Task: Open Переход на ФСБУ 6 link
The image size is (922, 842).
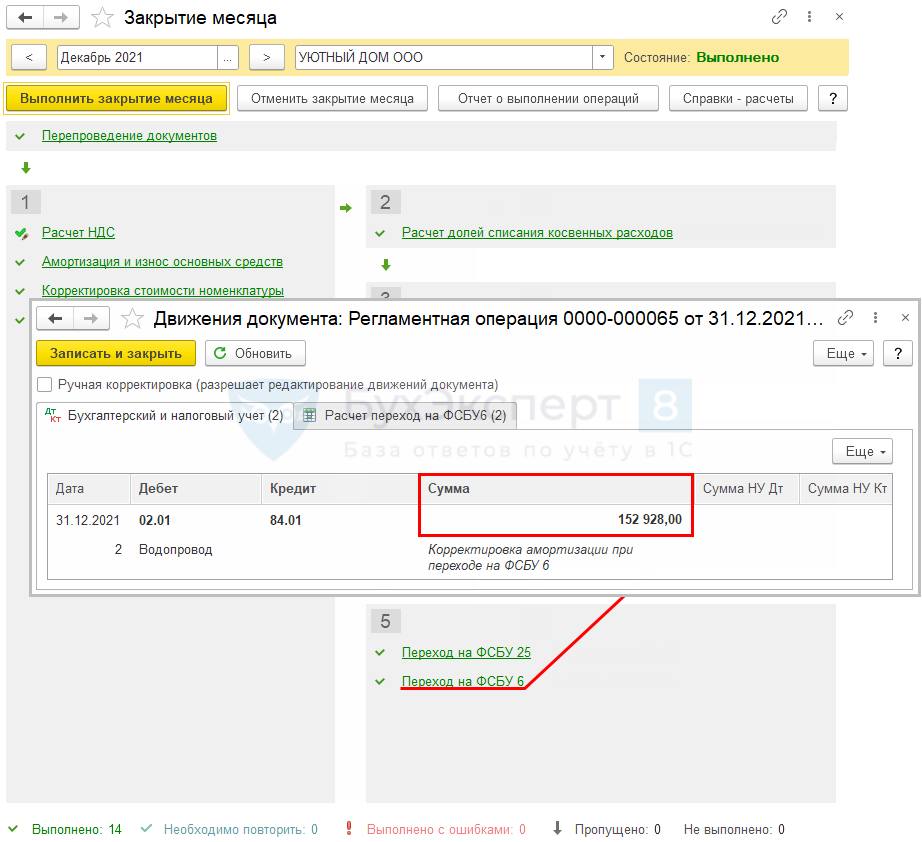Action: coord(463,681)
